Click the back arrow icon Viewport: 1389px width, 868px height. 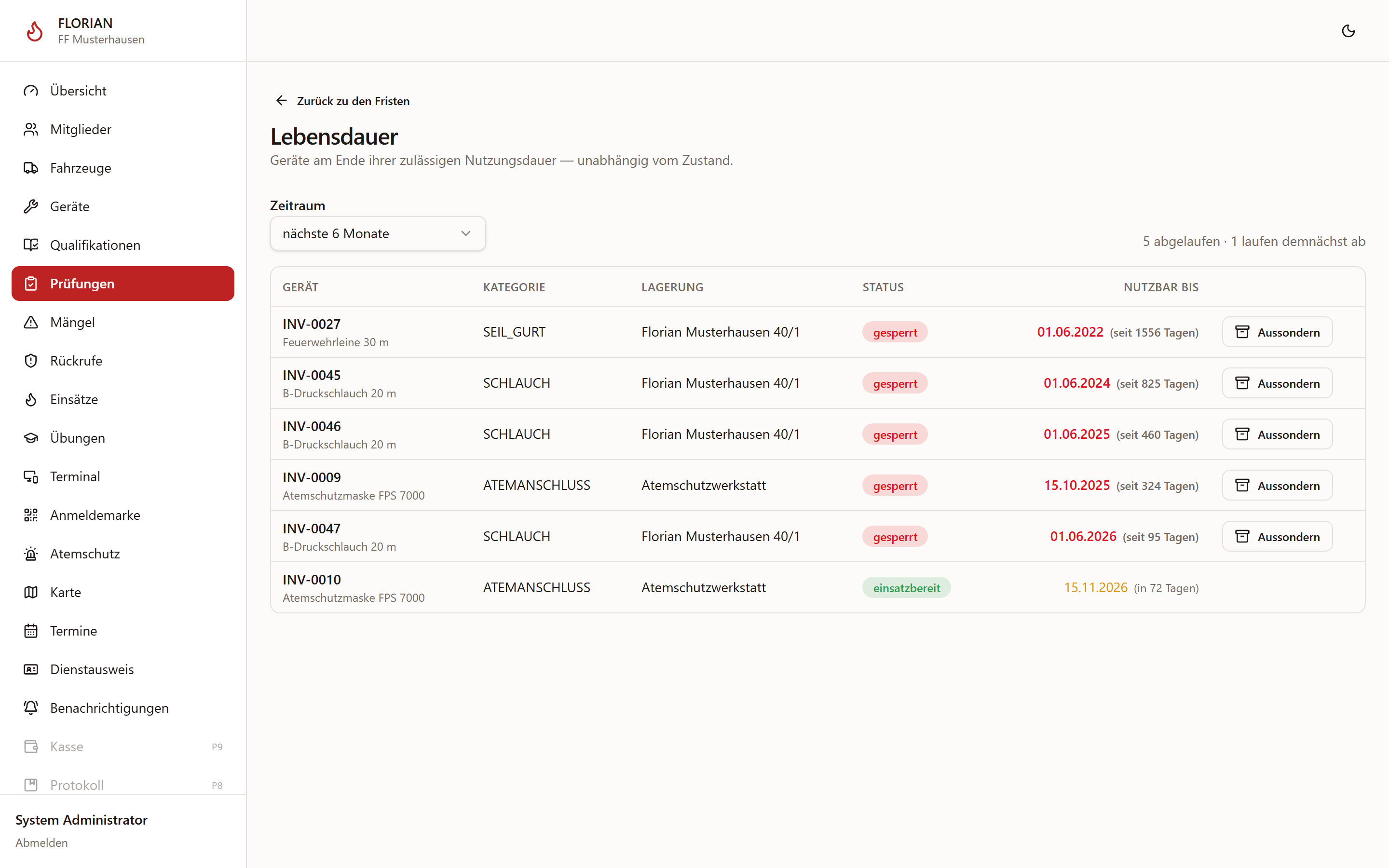point(281,100)
